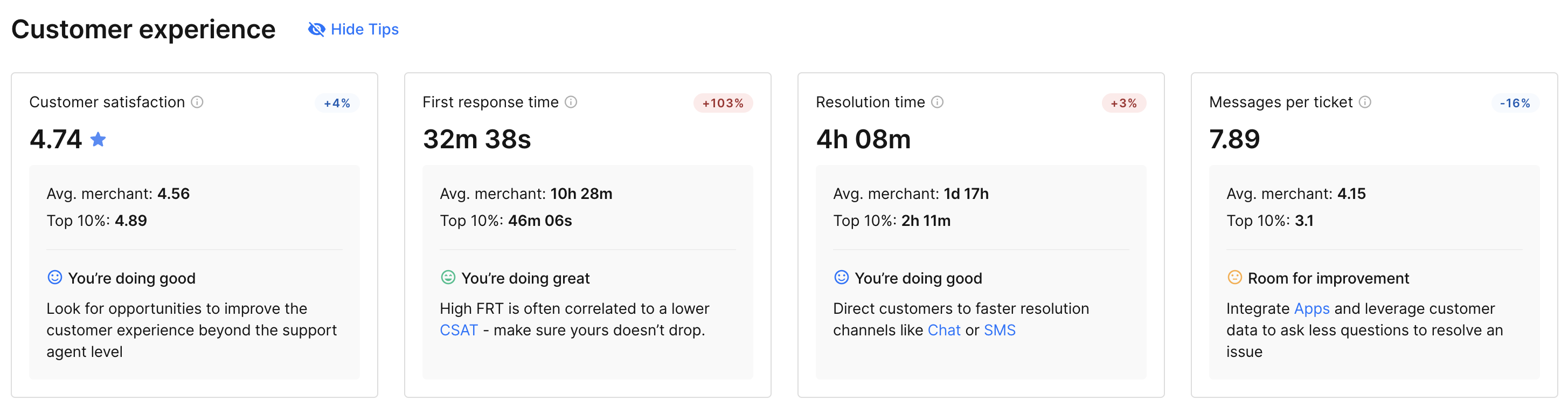Click the +4% change badge

pyautogui.click(x=337, y=103)
